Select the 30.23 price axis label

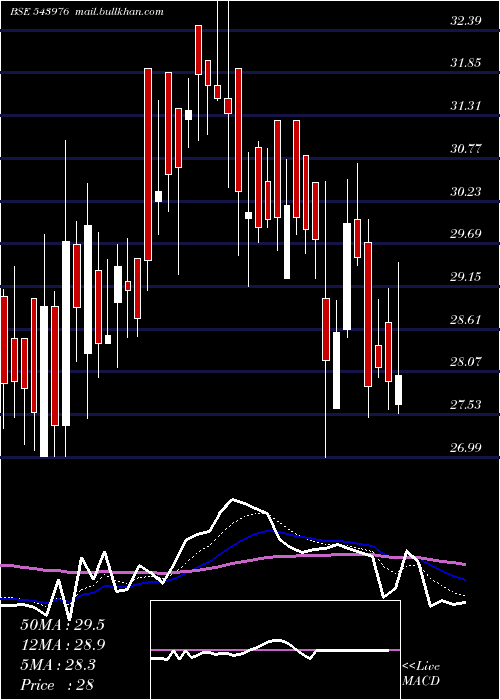tap(466, 192)
